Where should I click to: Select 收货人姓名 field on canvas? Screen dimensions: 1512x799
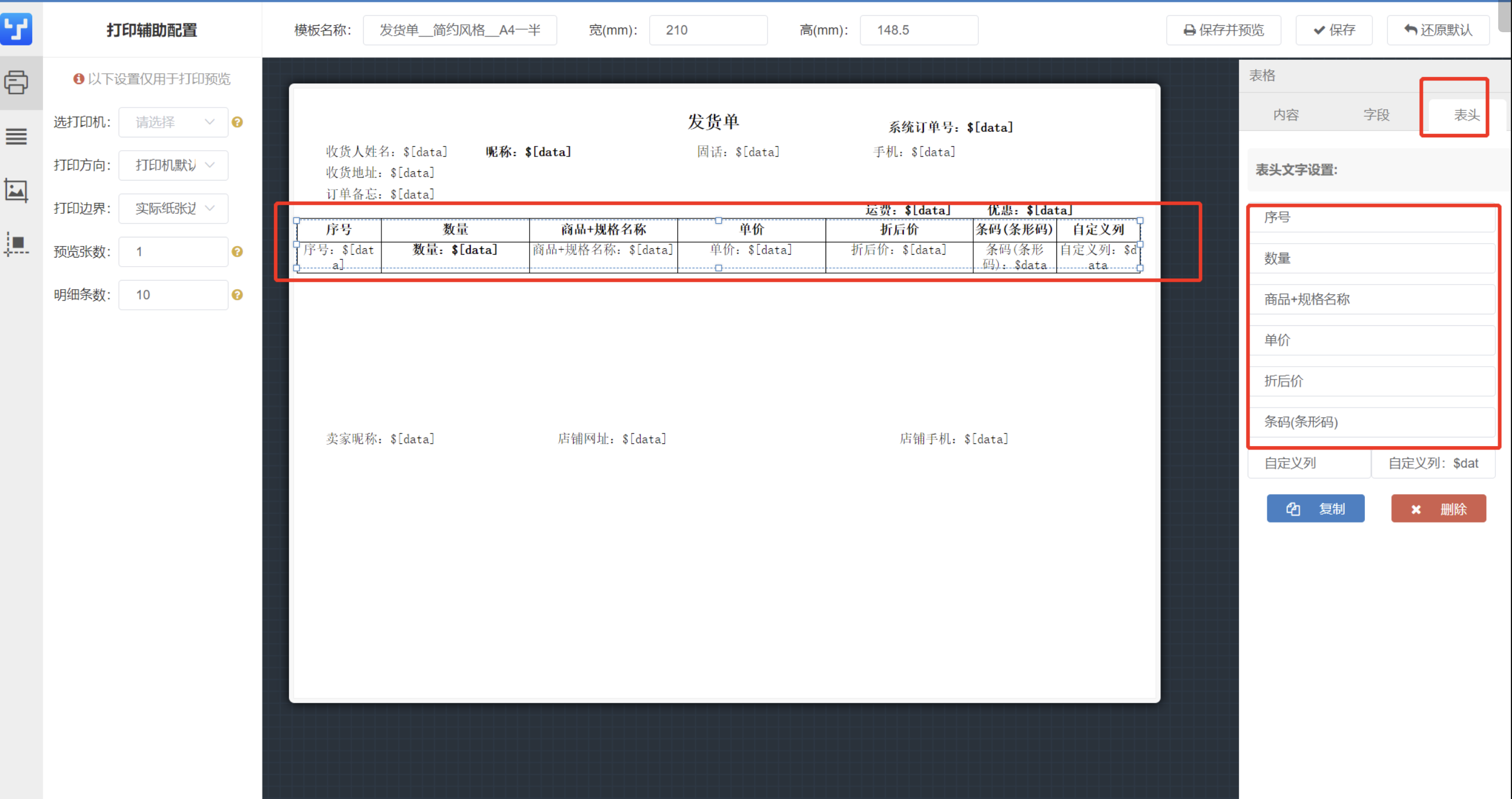(387, 152)
